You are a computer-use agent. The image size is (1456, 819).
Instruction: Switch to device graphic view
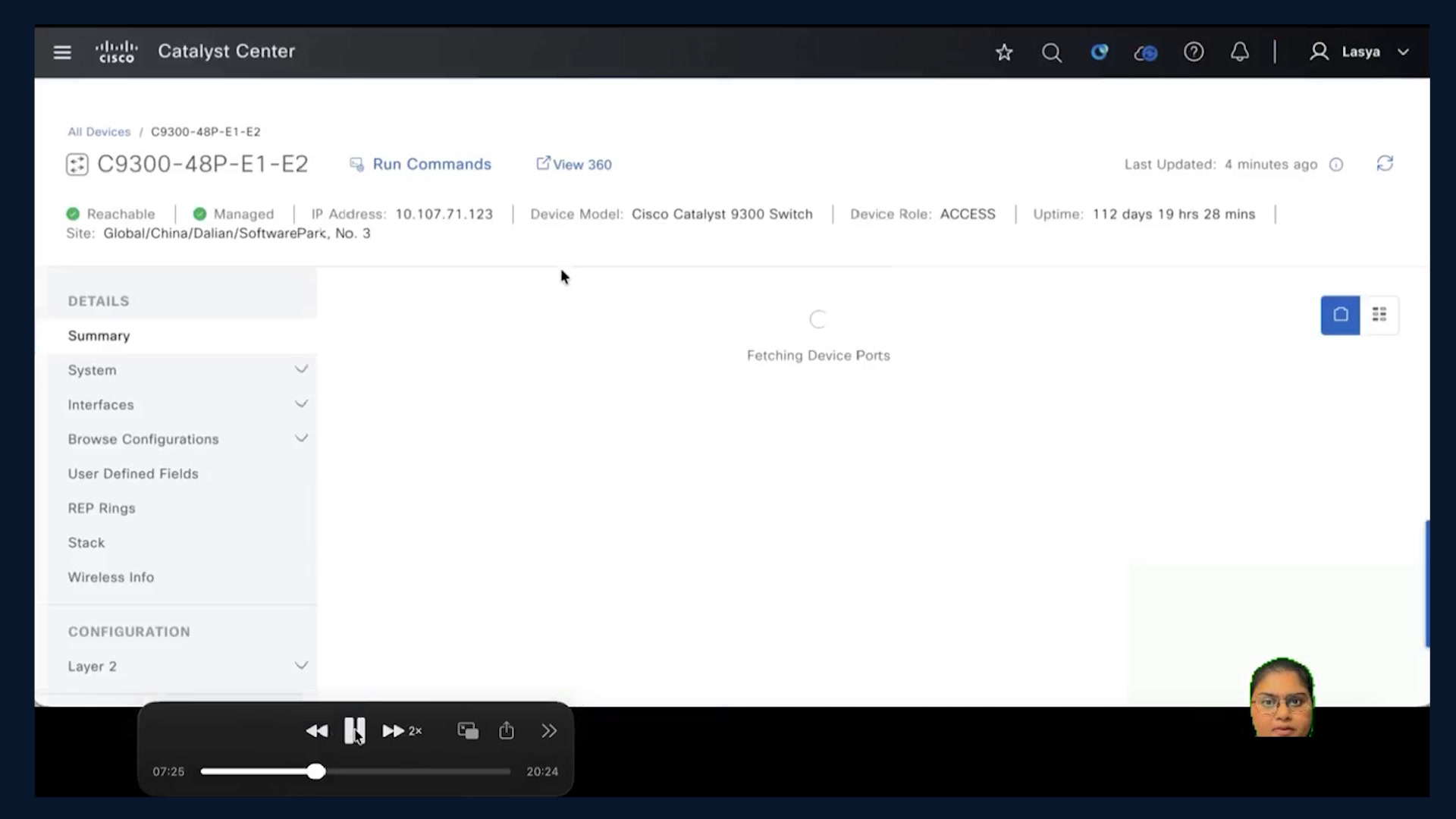1340,315
